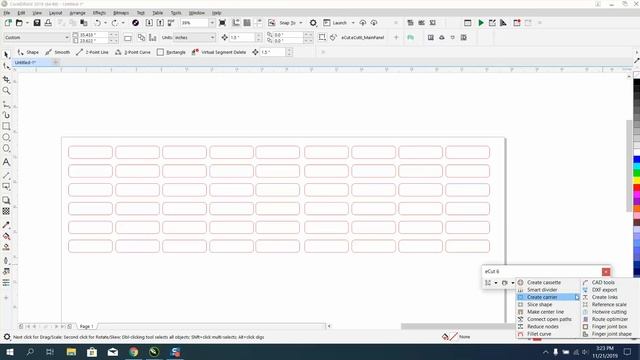Click the Shape mode button

[x=28, y=52]
